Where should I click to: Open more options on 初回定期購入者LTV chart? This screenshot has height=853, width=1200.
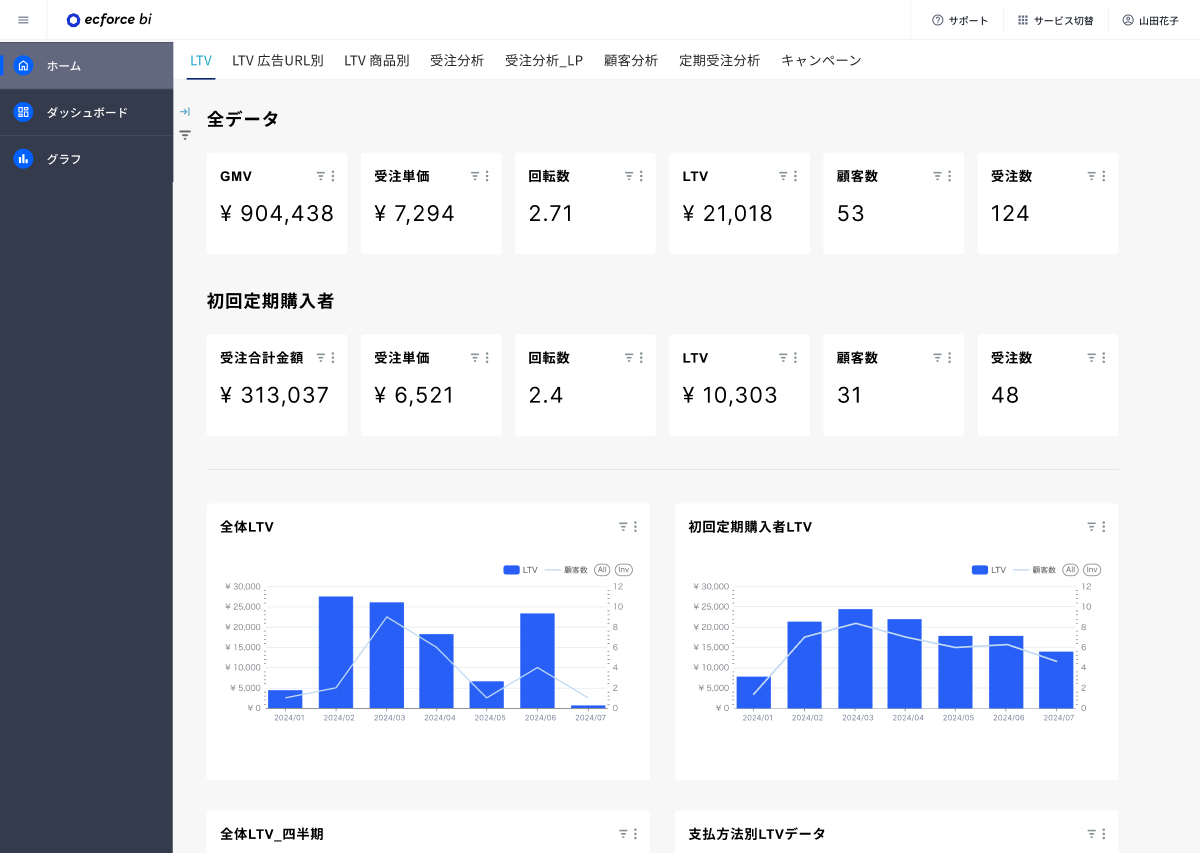click(x=1103, y=527)
